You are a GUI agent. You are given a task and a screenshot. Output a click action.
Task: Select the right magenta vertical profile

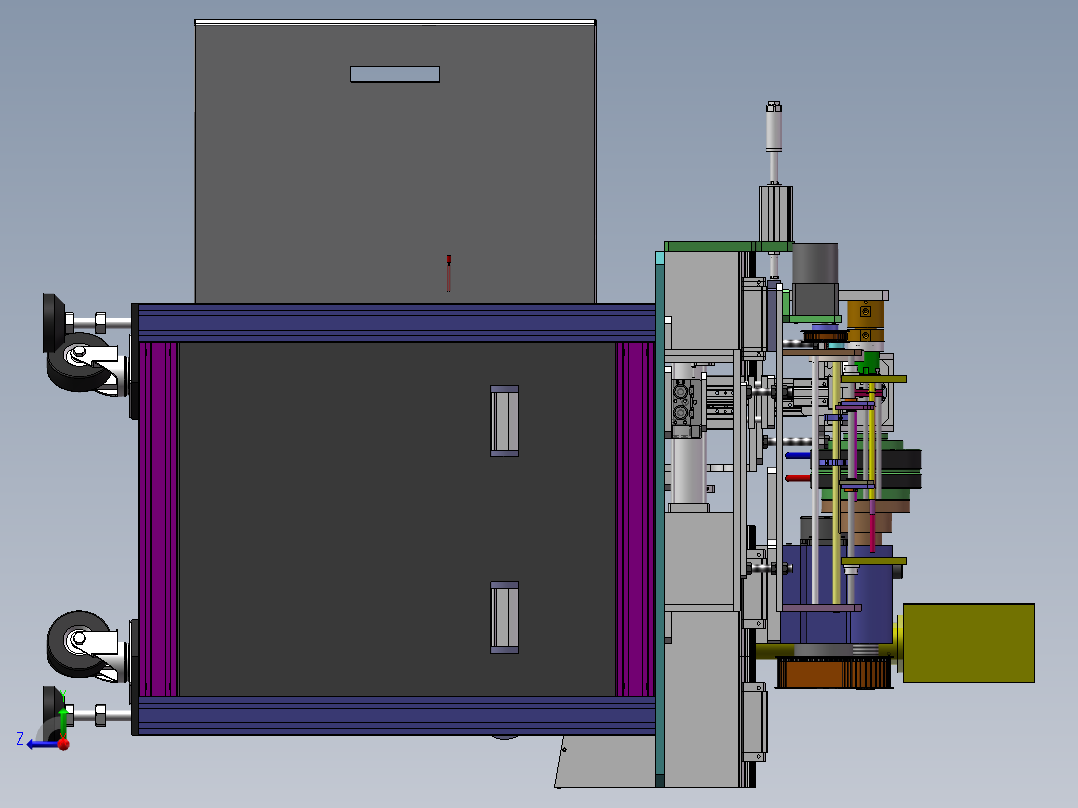click(635, 519)
